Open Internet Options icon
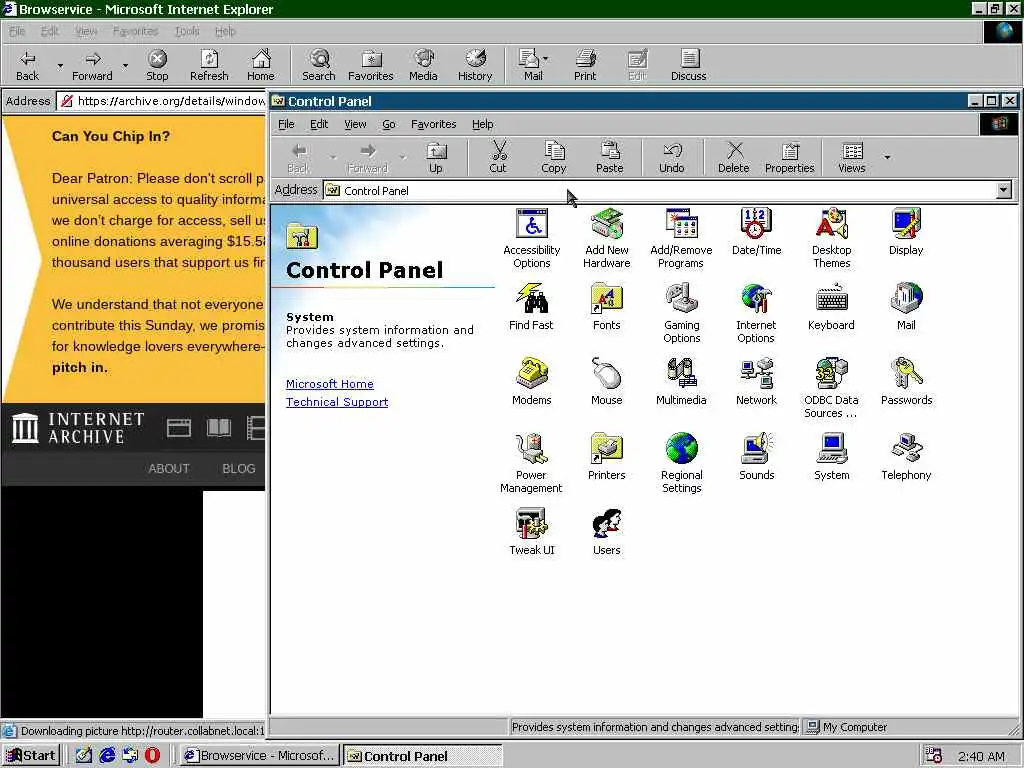1024x768 pixels. (756, 313)
